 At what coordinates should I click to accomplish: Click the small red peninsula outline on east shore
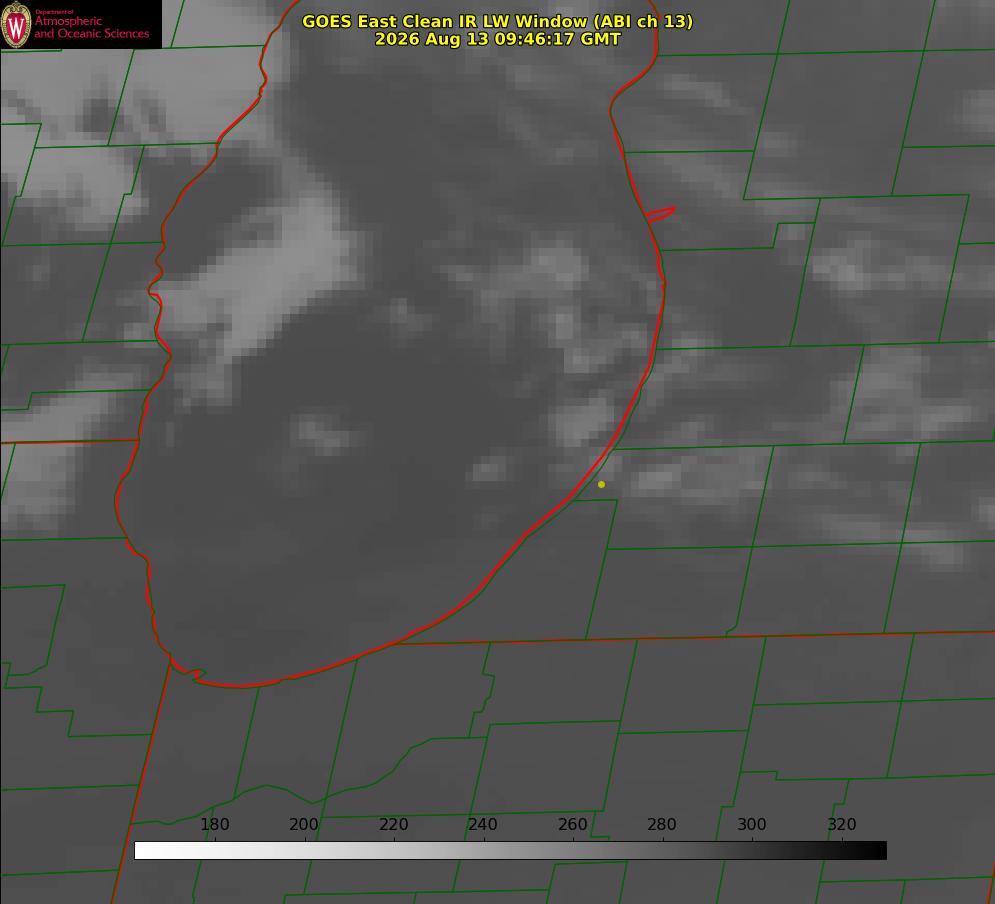point(660,214)
